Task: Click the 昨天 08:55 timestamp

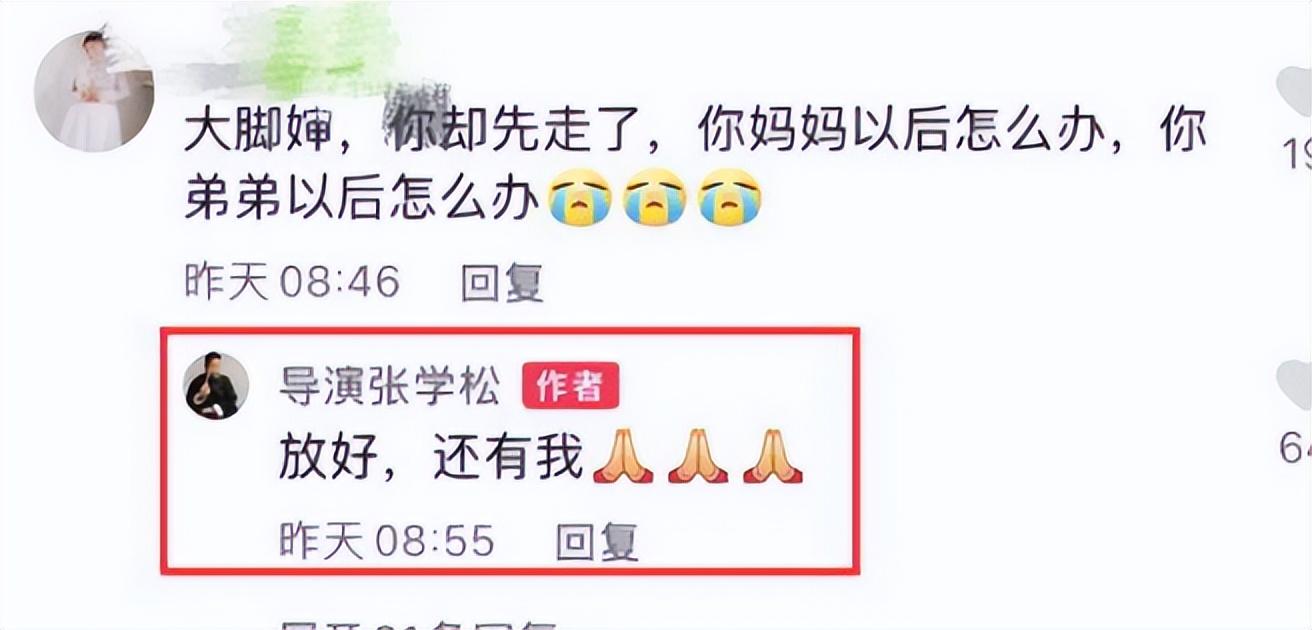Action: coord(387,542)
